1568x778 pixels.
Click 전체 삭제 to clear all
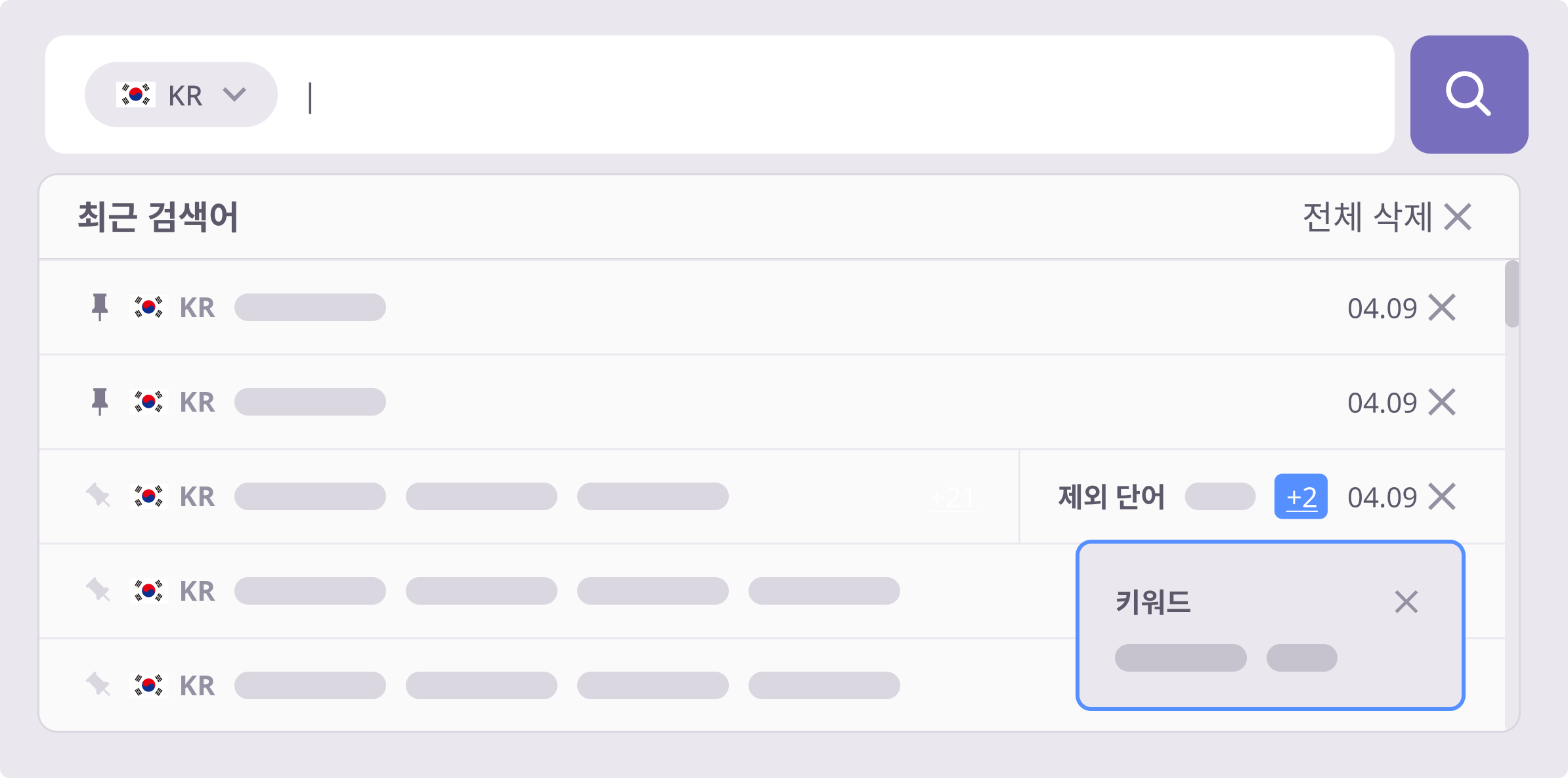click(1385, 217)
